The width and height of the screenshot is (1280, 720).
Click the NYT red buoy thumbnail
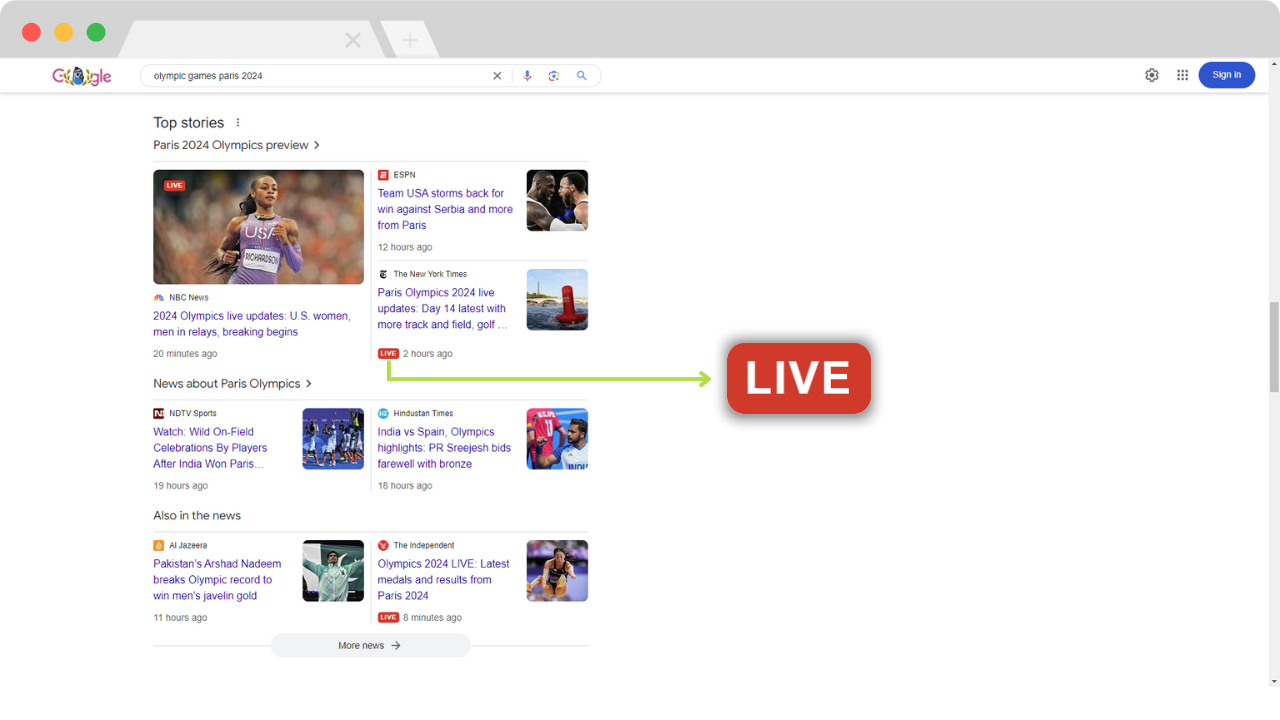[557, 300]
